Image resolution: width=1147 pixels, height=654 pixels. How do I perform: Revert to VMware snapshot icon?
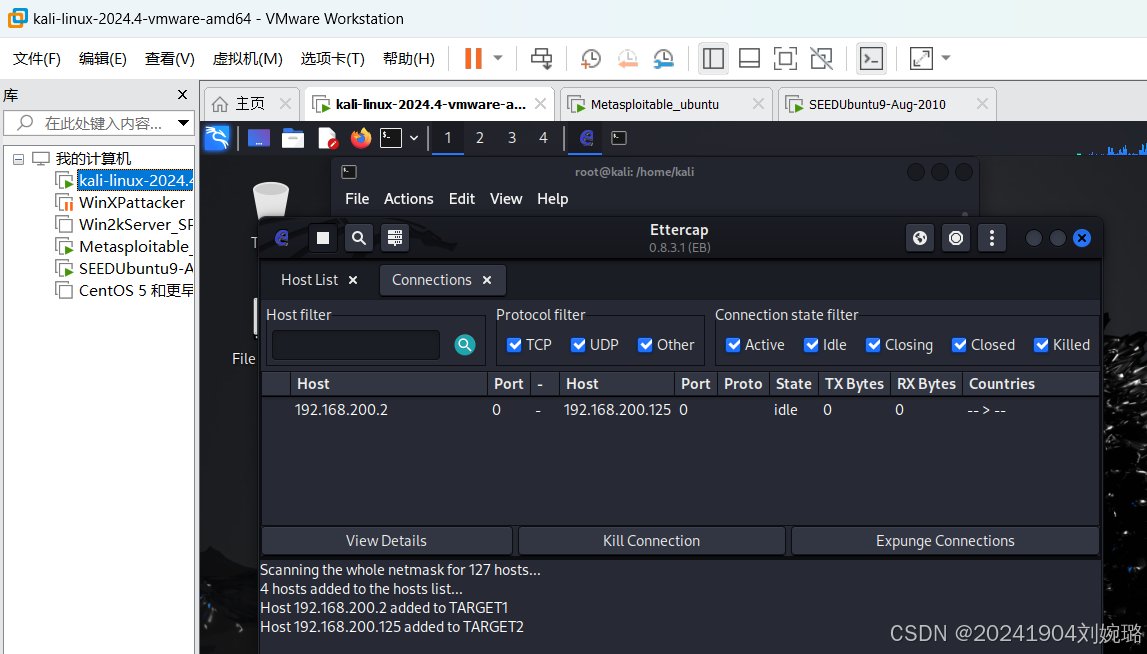click(x=627, y=59)
